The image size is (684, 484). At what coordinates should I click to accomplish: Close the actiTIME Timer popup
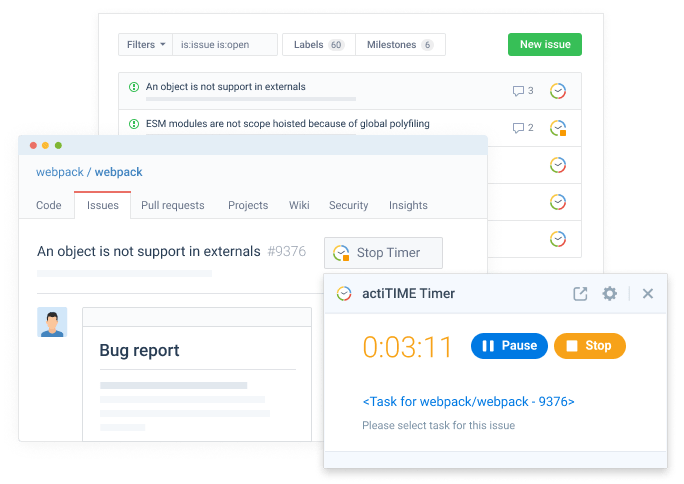pos(647,293)
